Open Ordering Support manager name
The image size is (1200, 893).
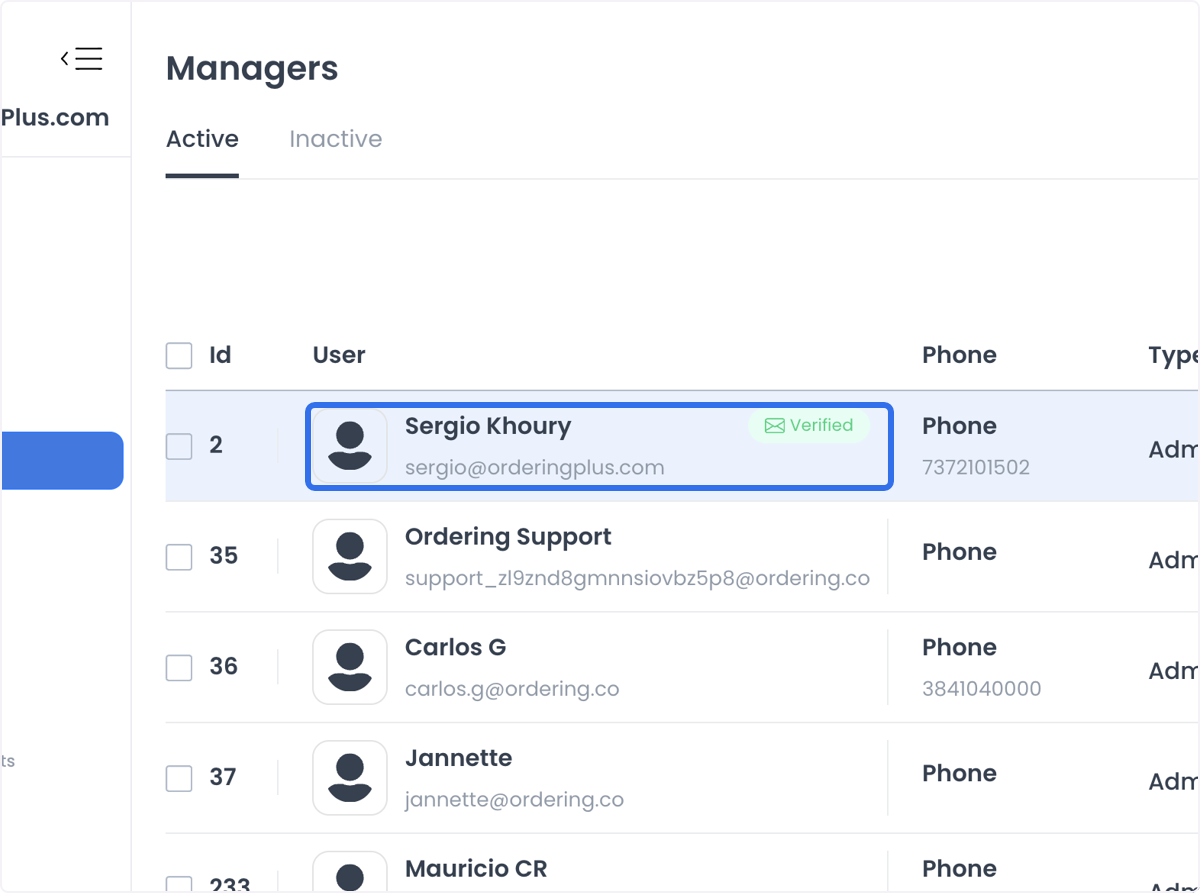tap(508, 537)
